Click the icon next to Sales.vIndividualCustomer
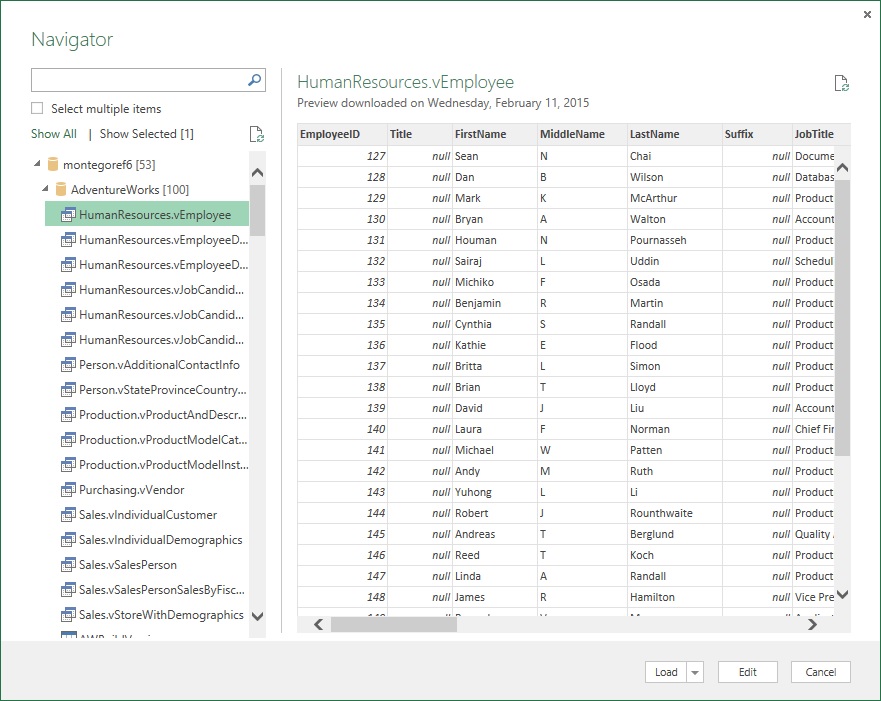The height and width of the screenshot is (701, 881). pos(68,515)
